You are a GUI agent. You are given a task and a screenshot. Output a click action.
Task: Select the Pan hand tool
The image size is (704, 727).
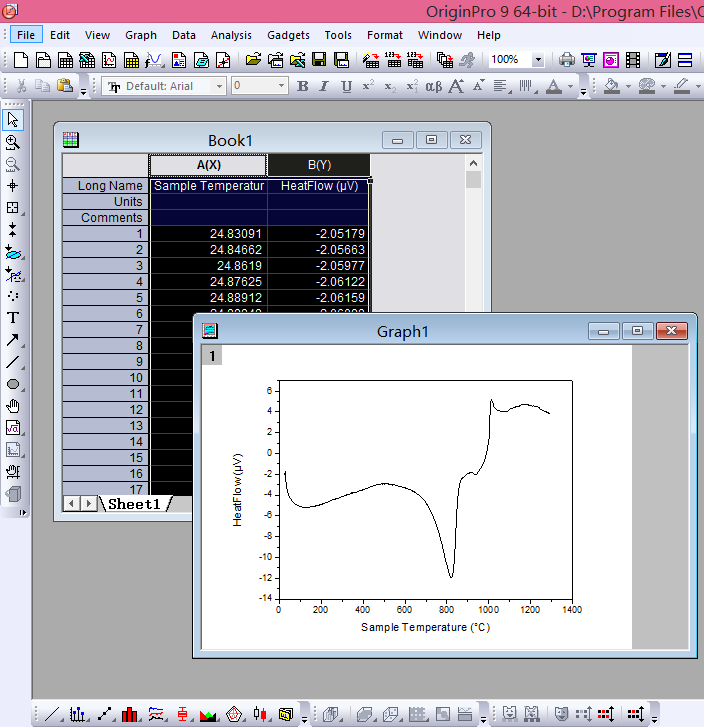(13, 406)
